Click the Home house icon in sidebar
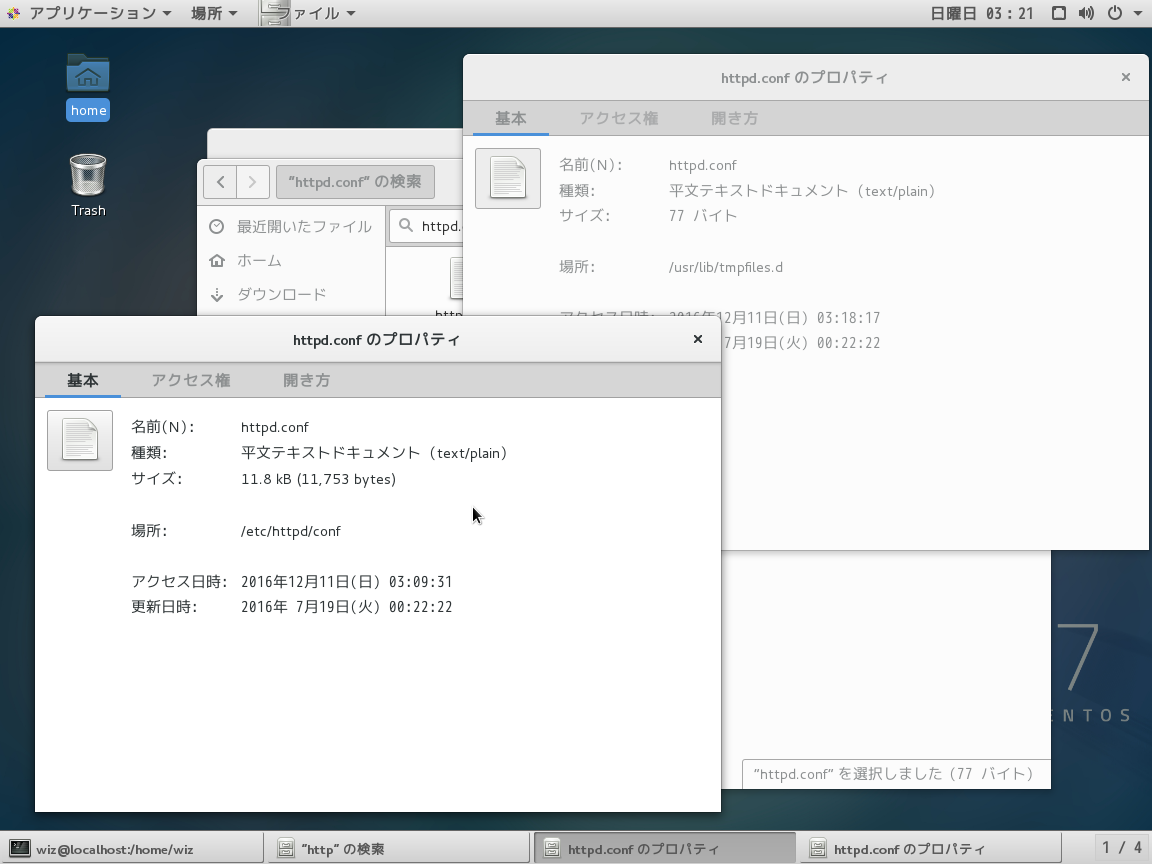This screenshot has height=864, width=1152. [x=216, y=260]
